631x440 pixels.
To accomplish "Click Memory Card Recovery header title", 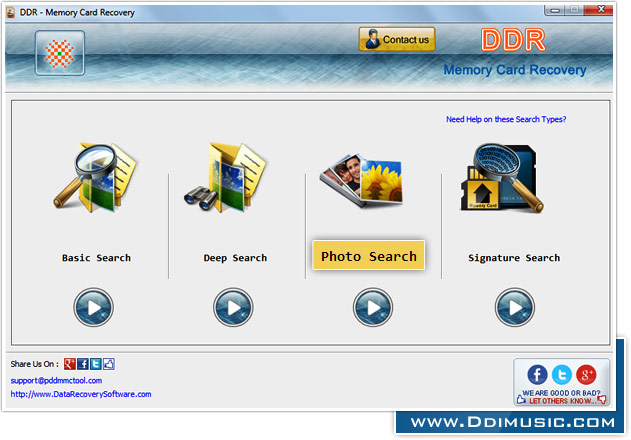I will (x=515, y=70).
